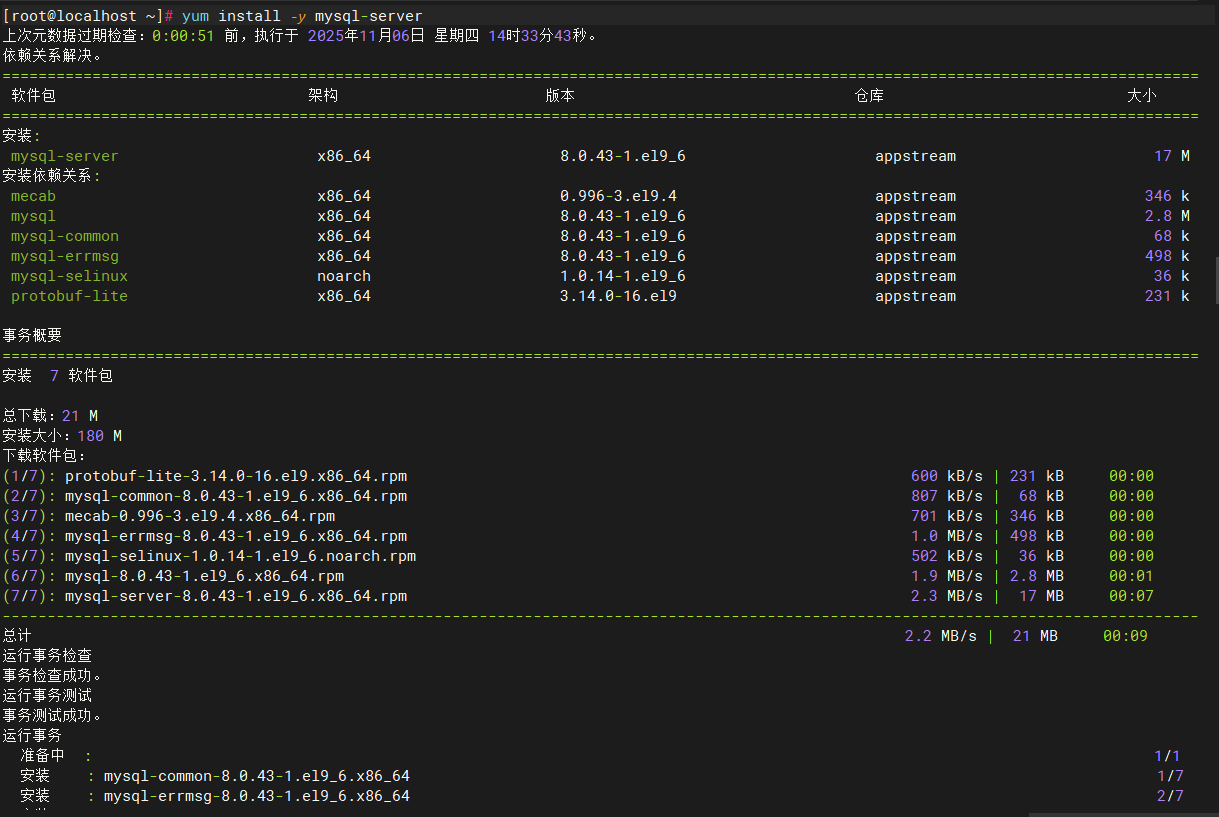Screen dimensions: 1219x817
Task: Click the '总下载:21 M' line
Action: (50, 416)
